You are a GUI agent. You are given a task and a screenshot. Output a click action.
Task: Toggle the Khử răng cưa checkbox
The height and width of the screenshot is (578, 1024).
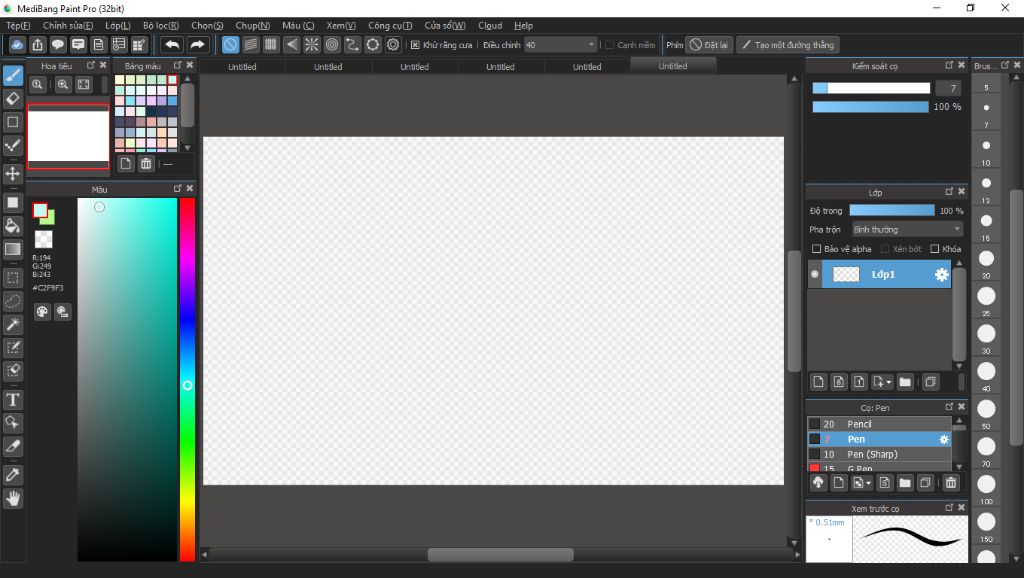[415, 45]
